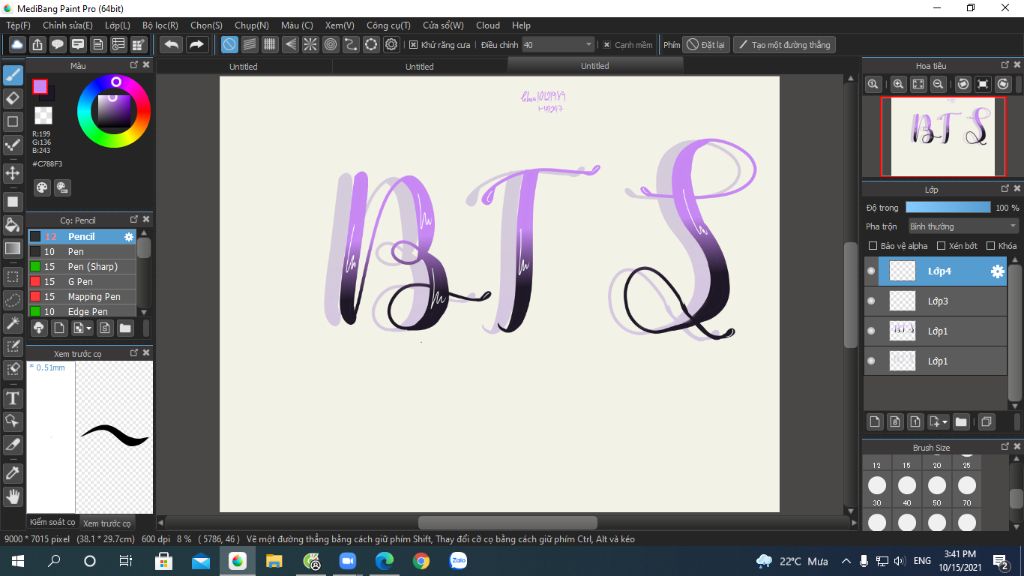The width and height of the screenshot is (1024, 576).
Task: Select the Move tool
Action: coord(13,173)
